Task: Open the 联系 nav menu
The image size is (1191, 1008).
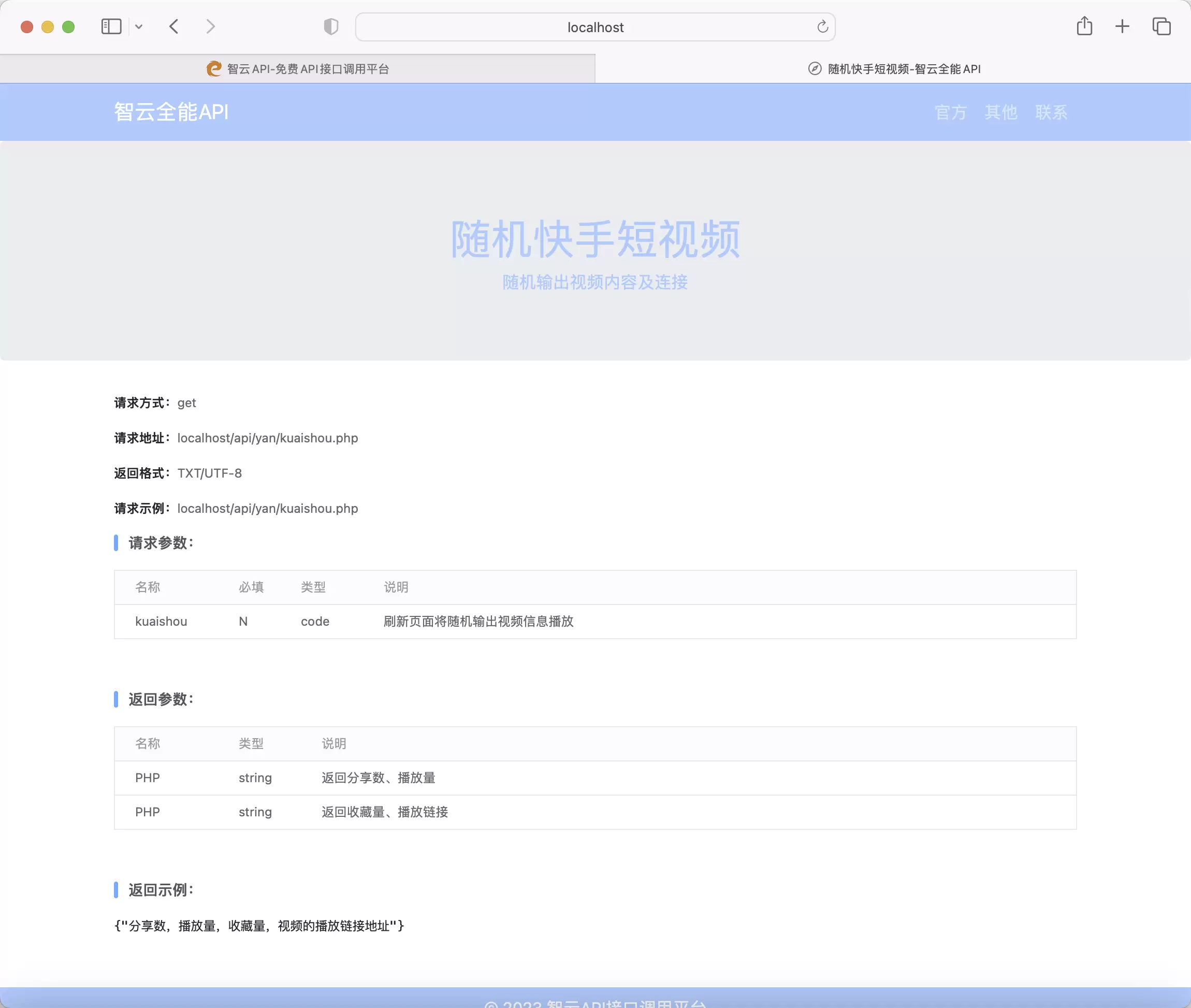Action: click(1051, 112)
